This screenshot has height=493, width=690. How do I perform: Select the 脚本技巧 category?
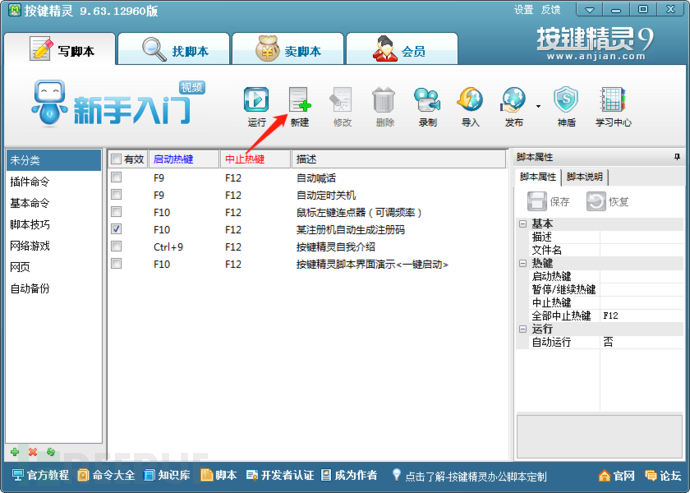click(54, 224)
